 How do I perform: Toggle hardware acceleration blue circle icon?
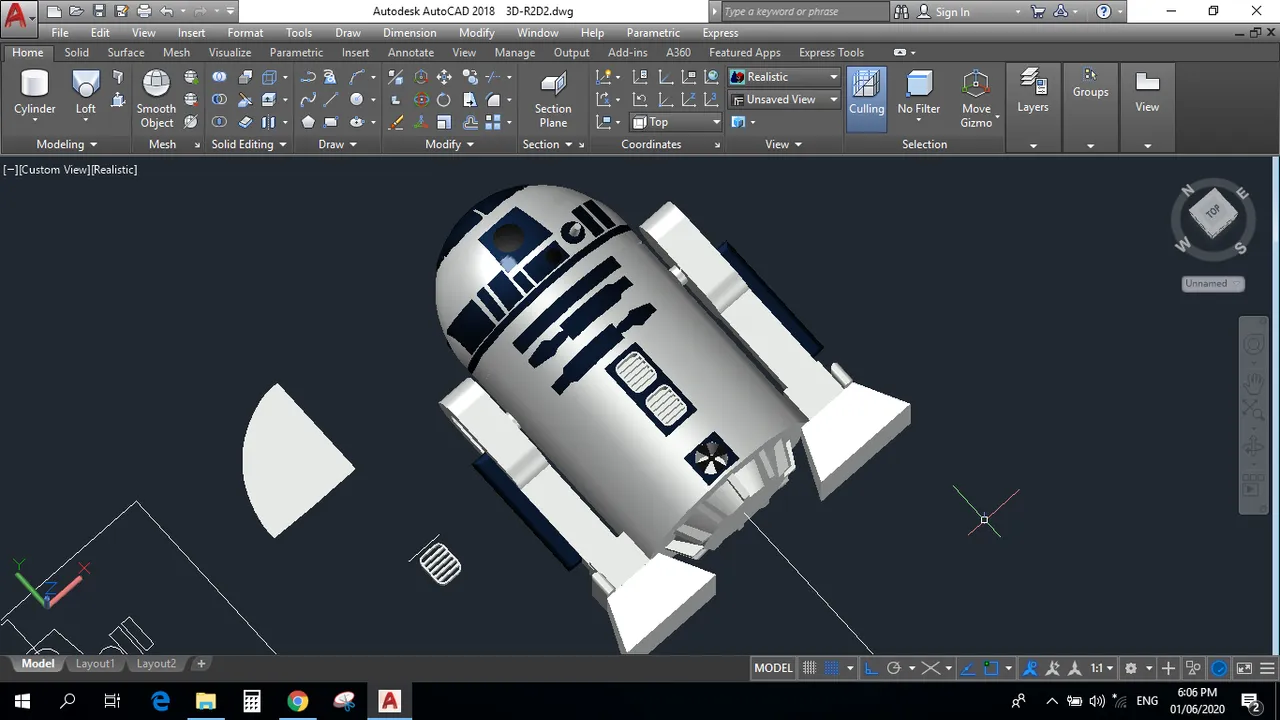[x=1220, y=668]
